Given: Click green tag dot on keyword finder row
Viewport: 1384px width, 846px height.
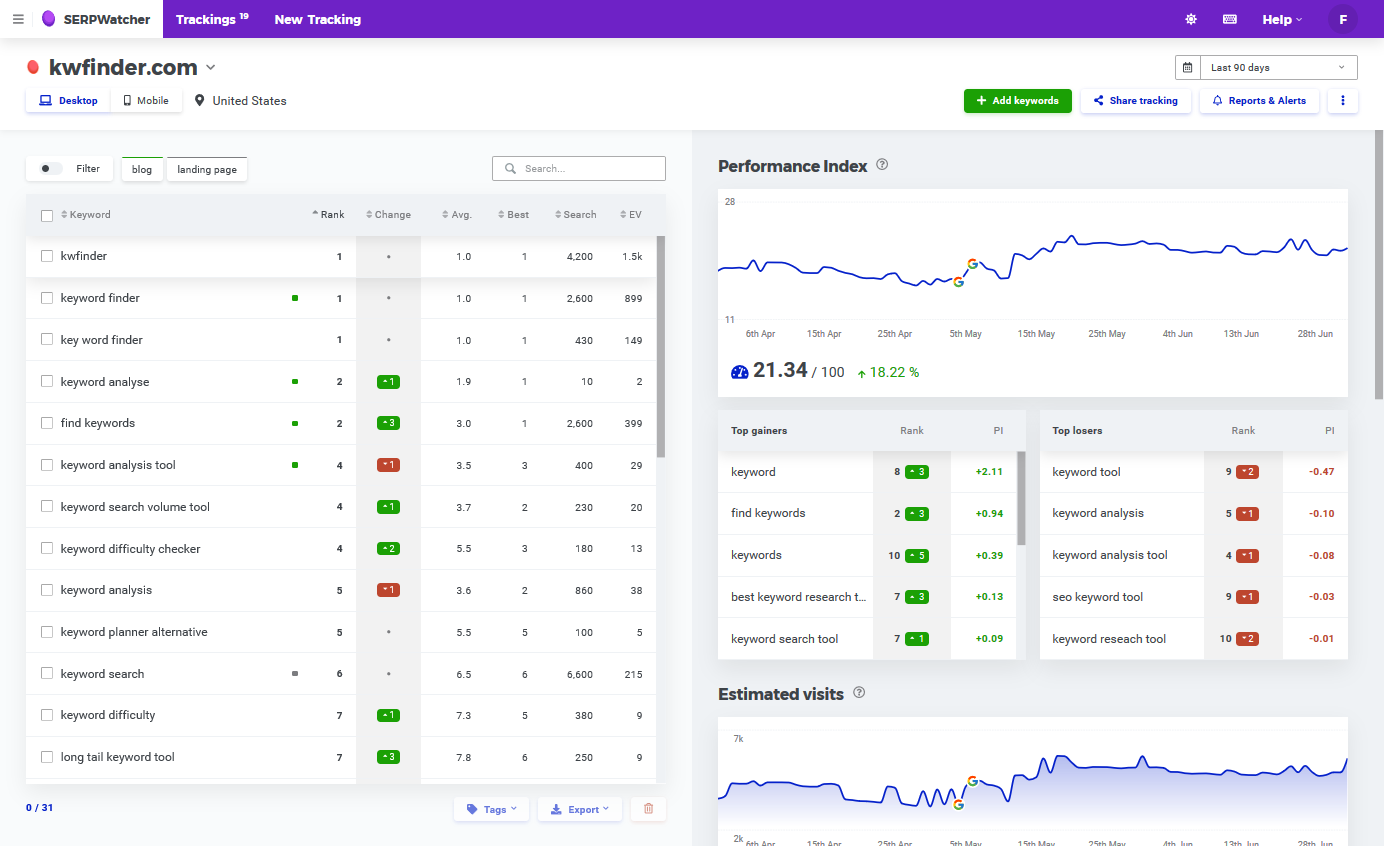Looking at the screenshot, I should point(295,298).
